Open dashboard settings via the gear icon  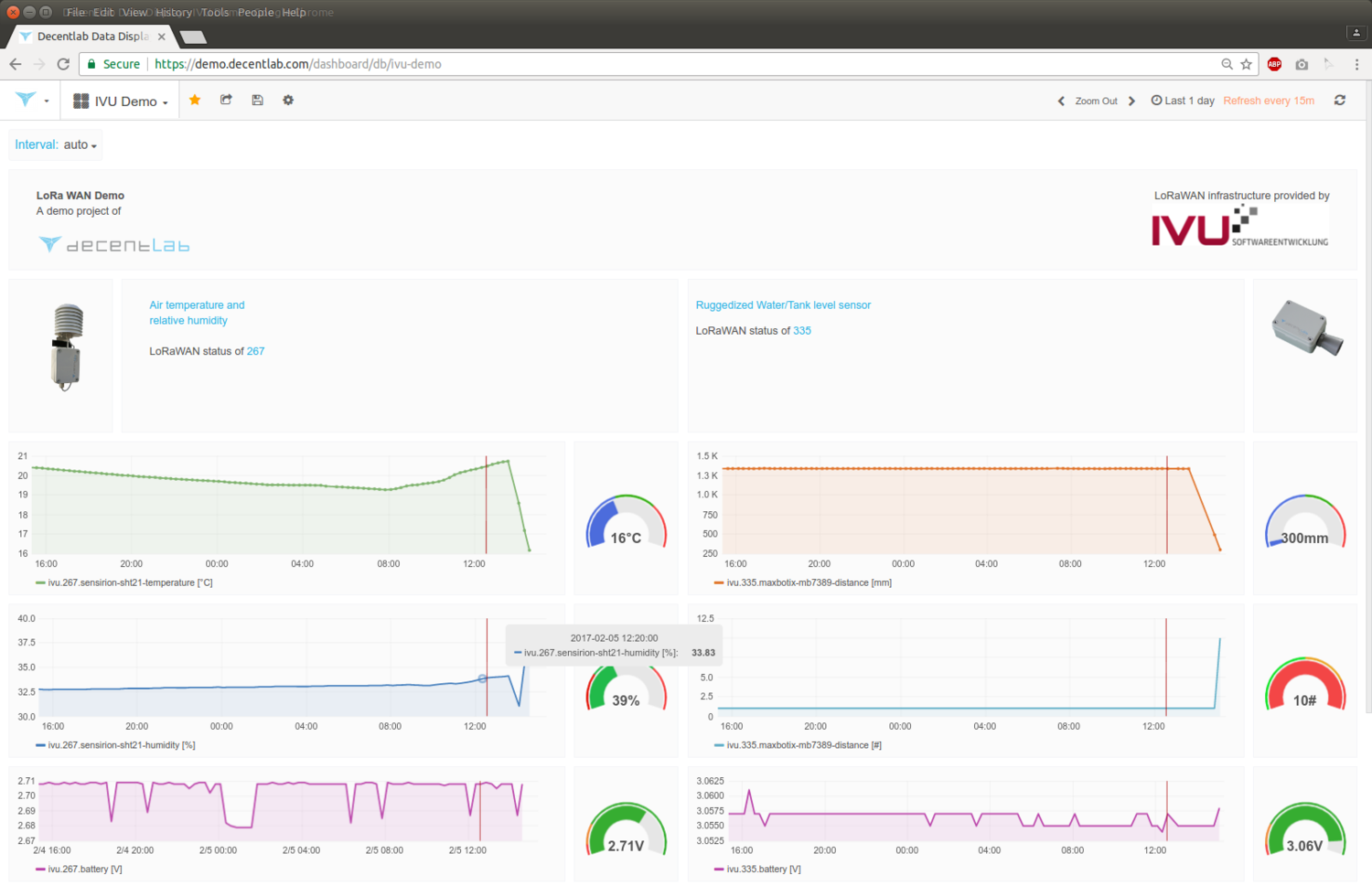(288, 100)
